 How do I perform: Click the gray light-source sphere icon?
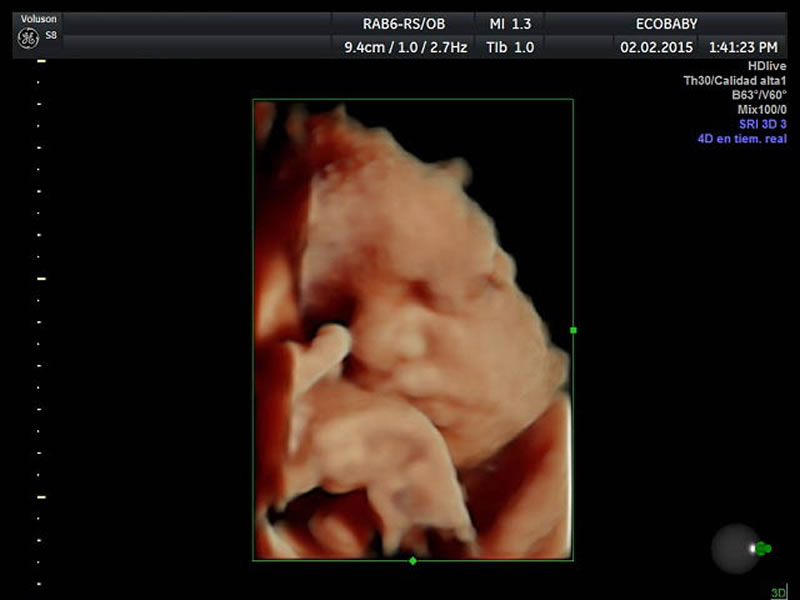click(734, 547)
